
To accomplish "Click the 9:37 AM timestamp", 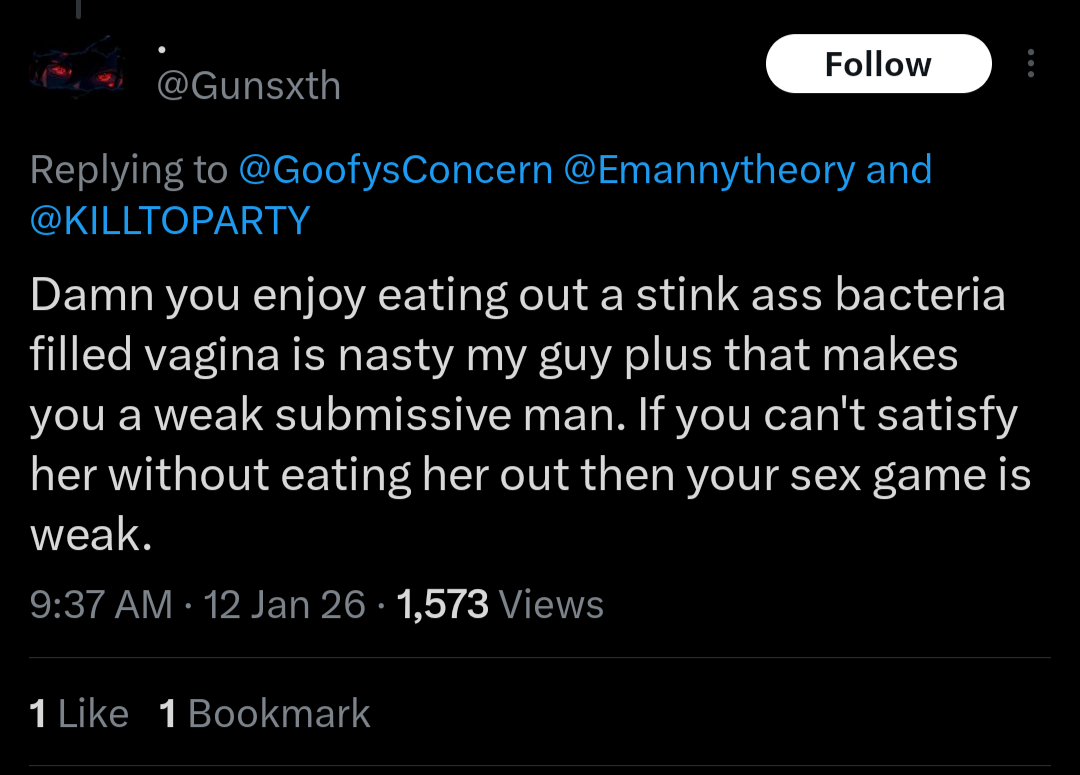I will coord(101,605).
